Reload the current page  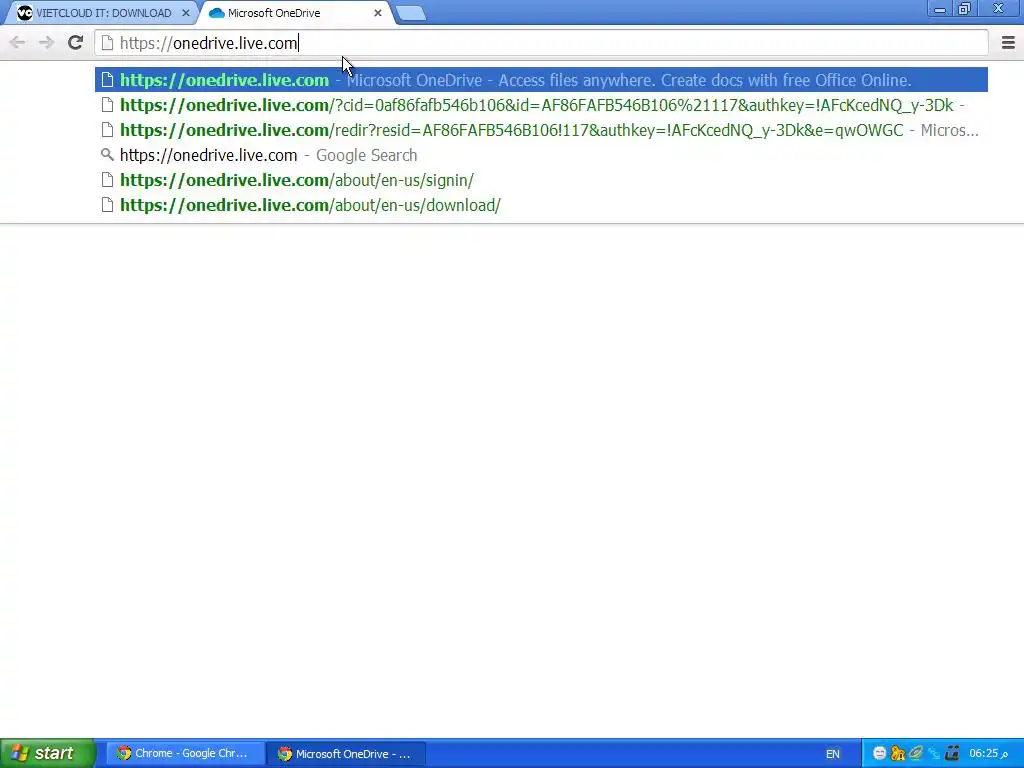click(76, 43)
